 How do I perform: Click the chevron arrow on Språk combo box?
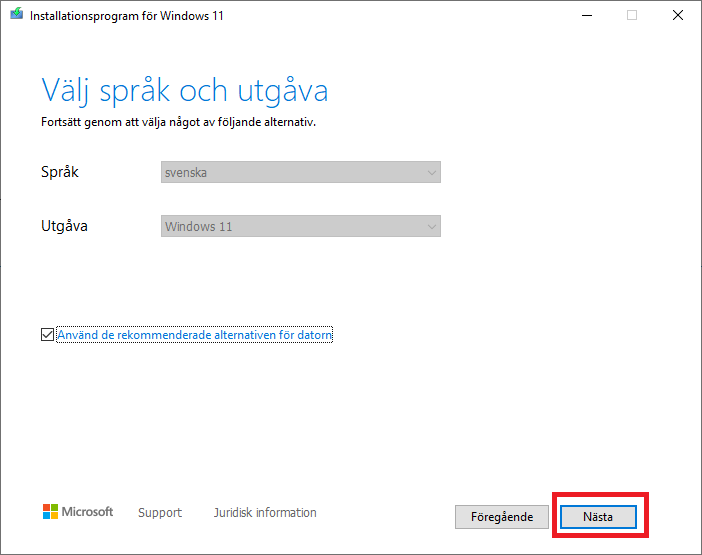(431, 173)
